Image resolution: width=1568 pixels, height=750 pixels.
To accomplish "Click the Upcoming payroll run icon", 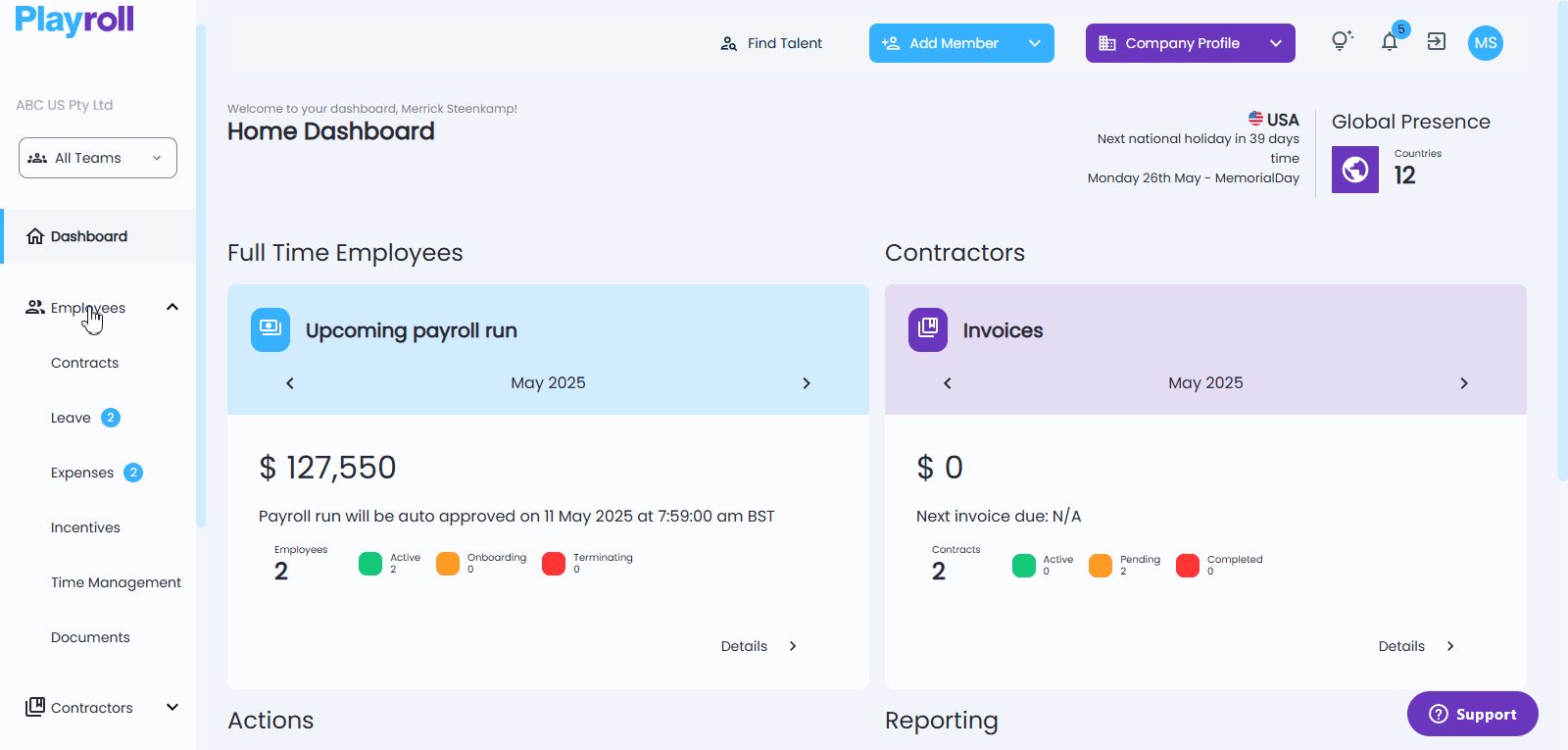I will click(270, 330).
